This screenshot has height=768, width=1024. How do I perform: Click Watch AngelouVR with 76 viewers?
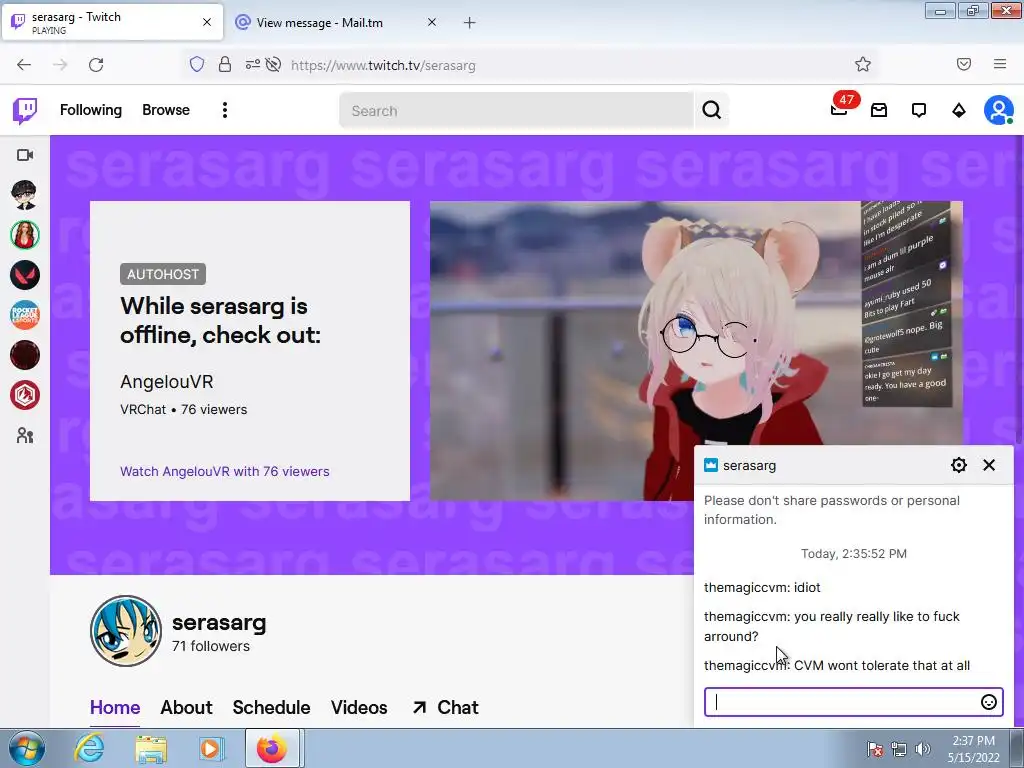pyautogui.click(x=225, y=472)
